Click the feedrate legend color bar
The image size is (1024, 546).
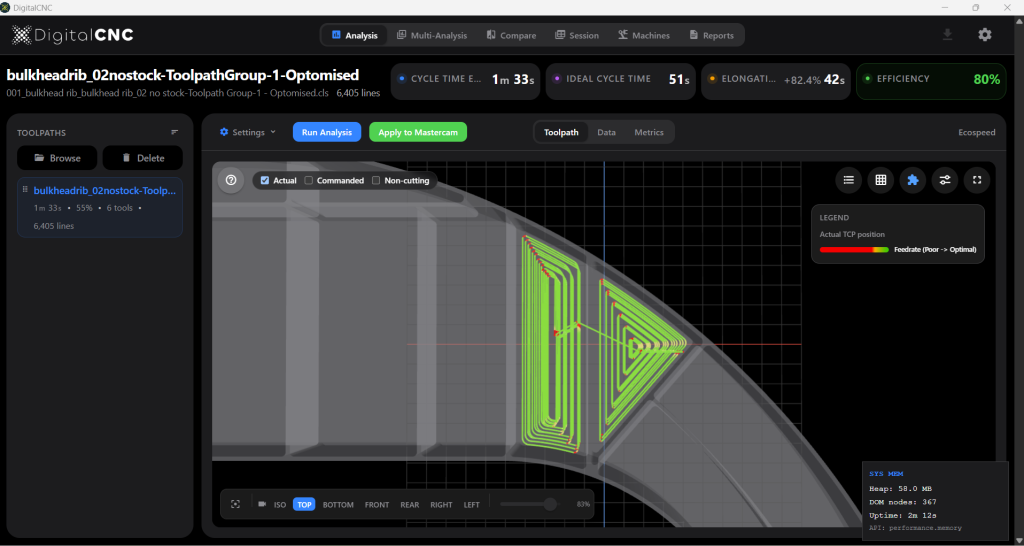click(854, 249)
